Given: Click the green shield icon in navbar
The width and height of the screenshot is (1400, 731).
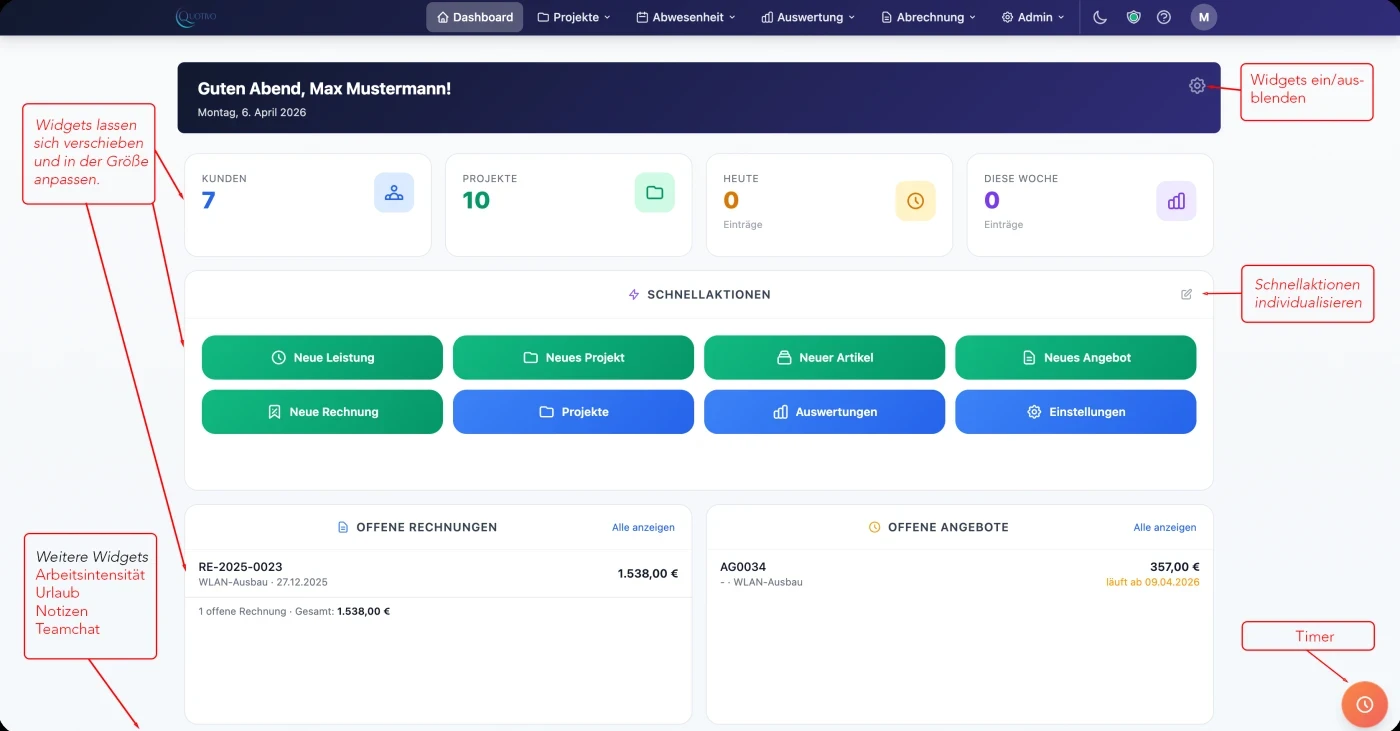Looking at the screenshot, I should coord(1133,17).
